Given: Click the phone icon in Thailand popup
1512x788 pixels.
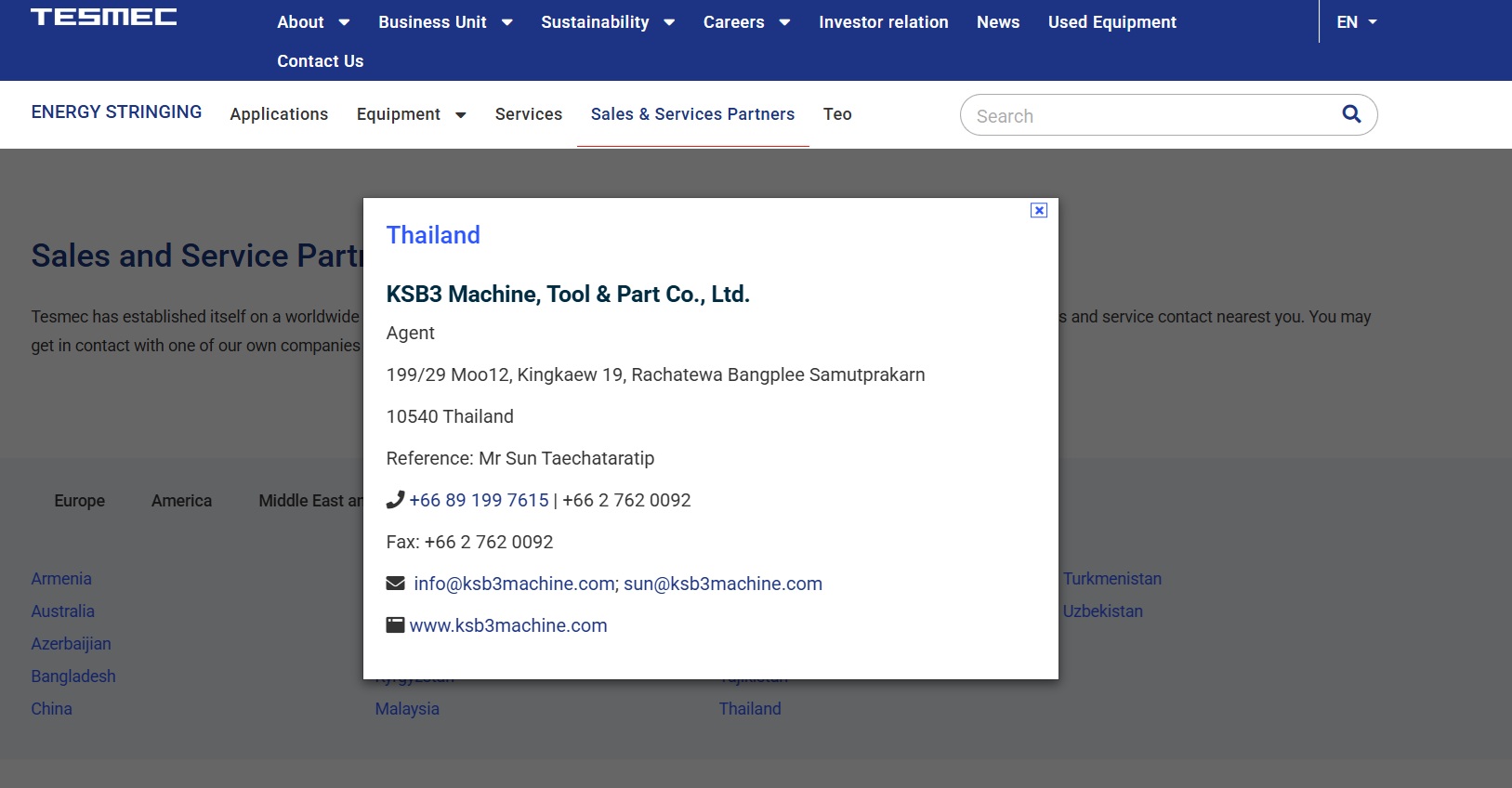Looking at the screenshot, I should (395, 500).
